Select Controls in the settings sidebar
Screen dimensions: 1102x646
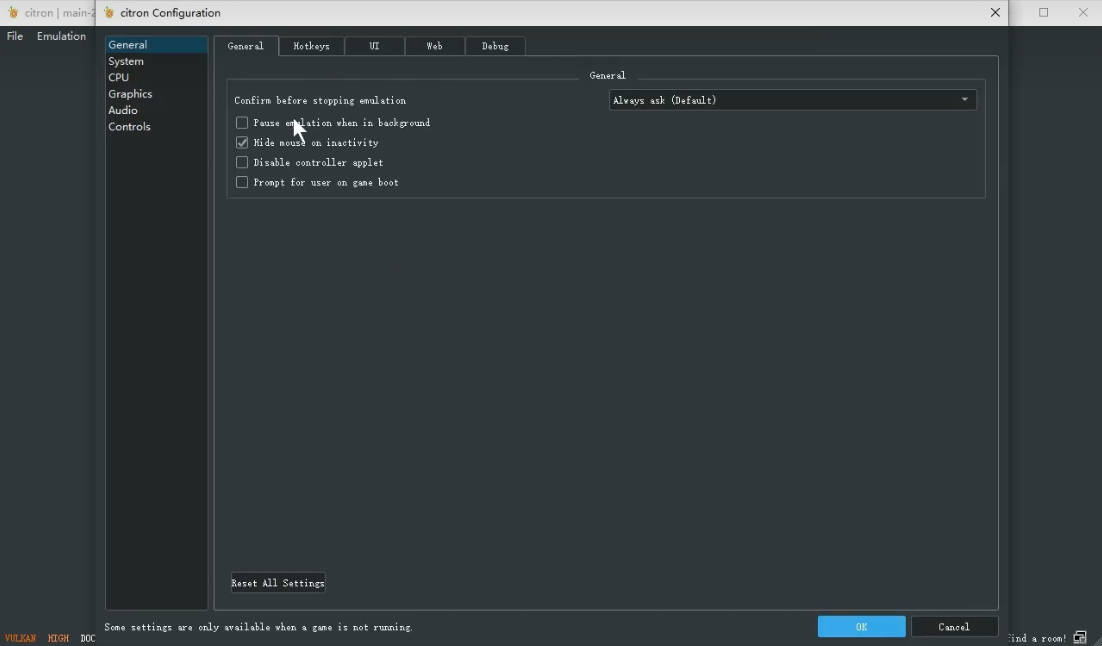click(x=129, y=127)
